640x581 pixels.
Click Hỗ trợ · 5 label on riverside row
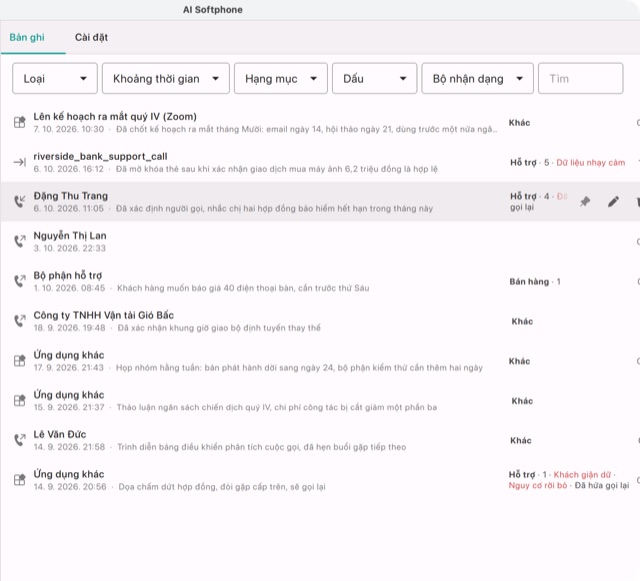coord(529,163)
